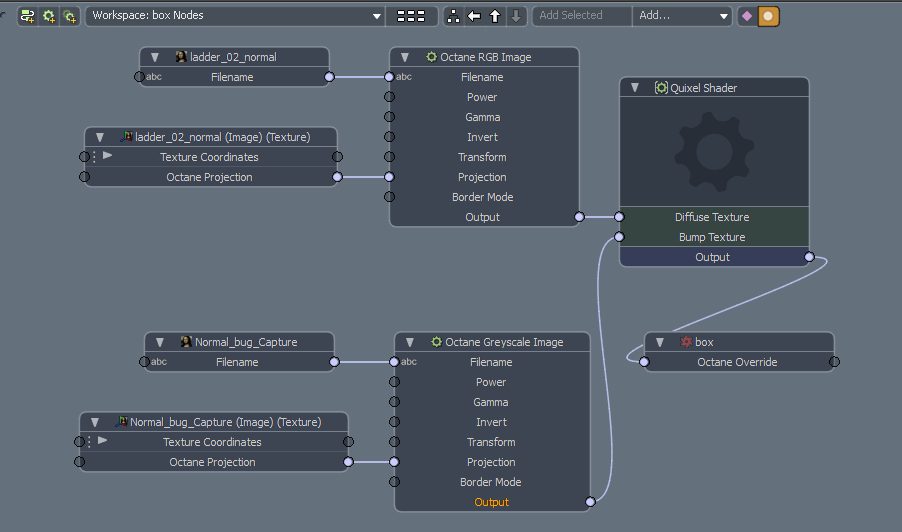The width and height of the screenshot is (902, 532).
Task: Collapse the Quixel Shader node
Action: click(x=635, y=87)
